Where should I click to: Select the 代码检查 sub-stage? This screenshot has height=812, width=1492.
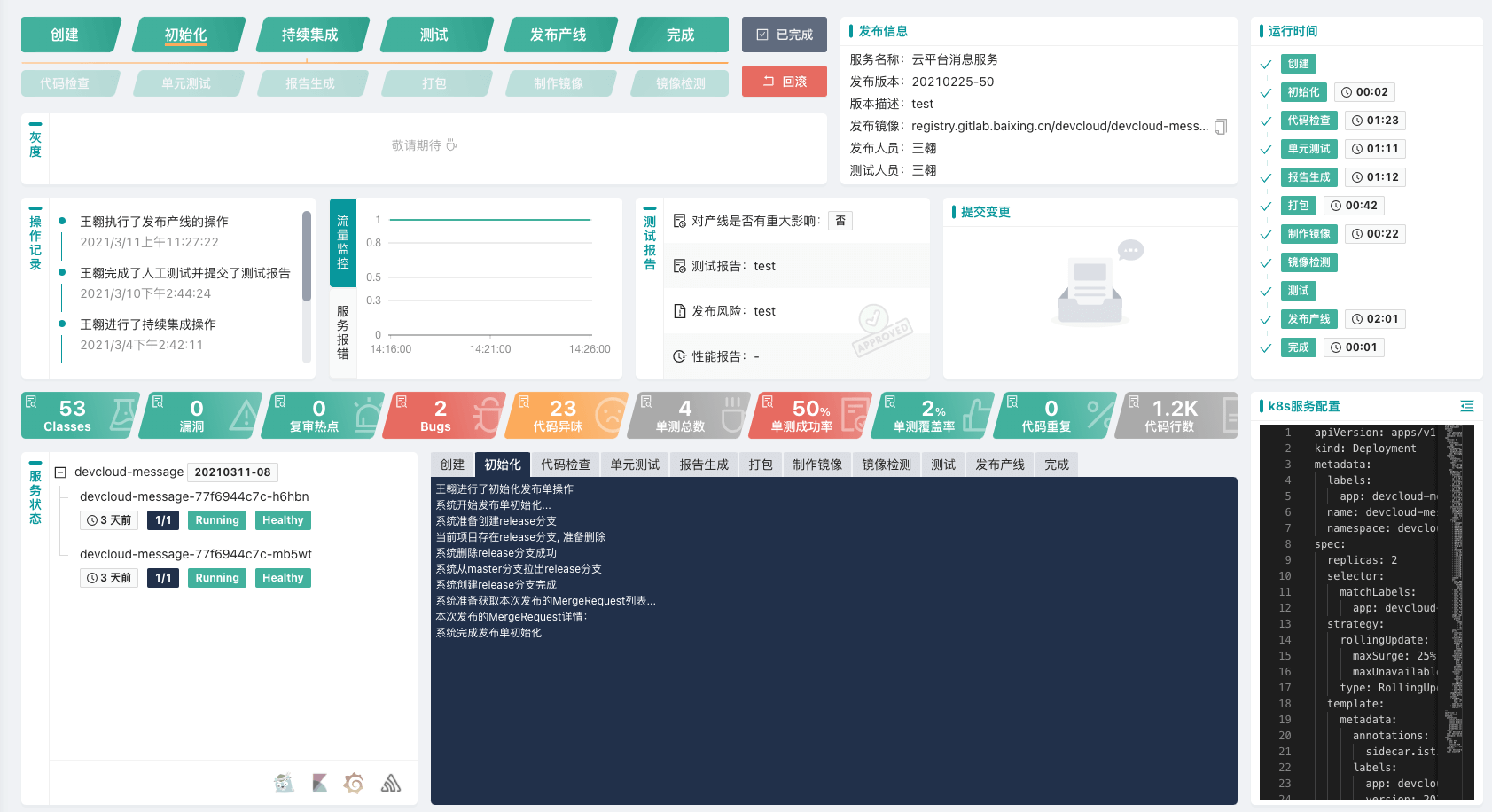point(71,83)
